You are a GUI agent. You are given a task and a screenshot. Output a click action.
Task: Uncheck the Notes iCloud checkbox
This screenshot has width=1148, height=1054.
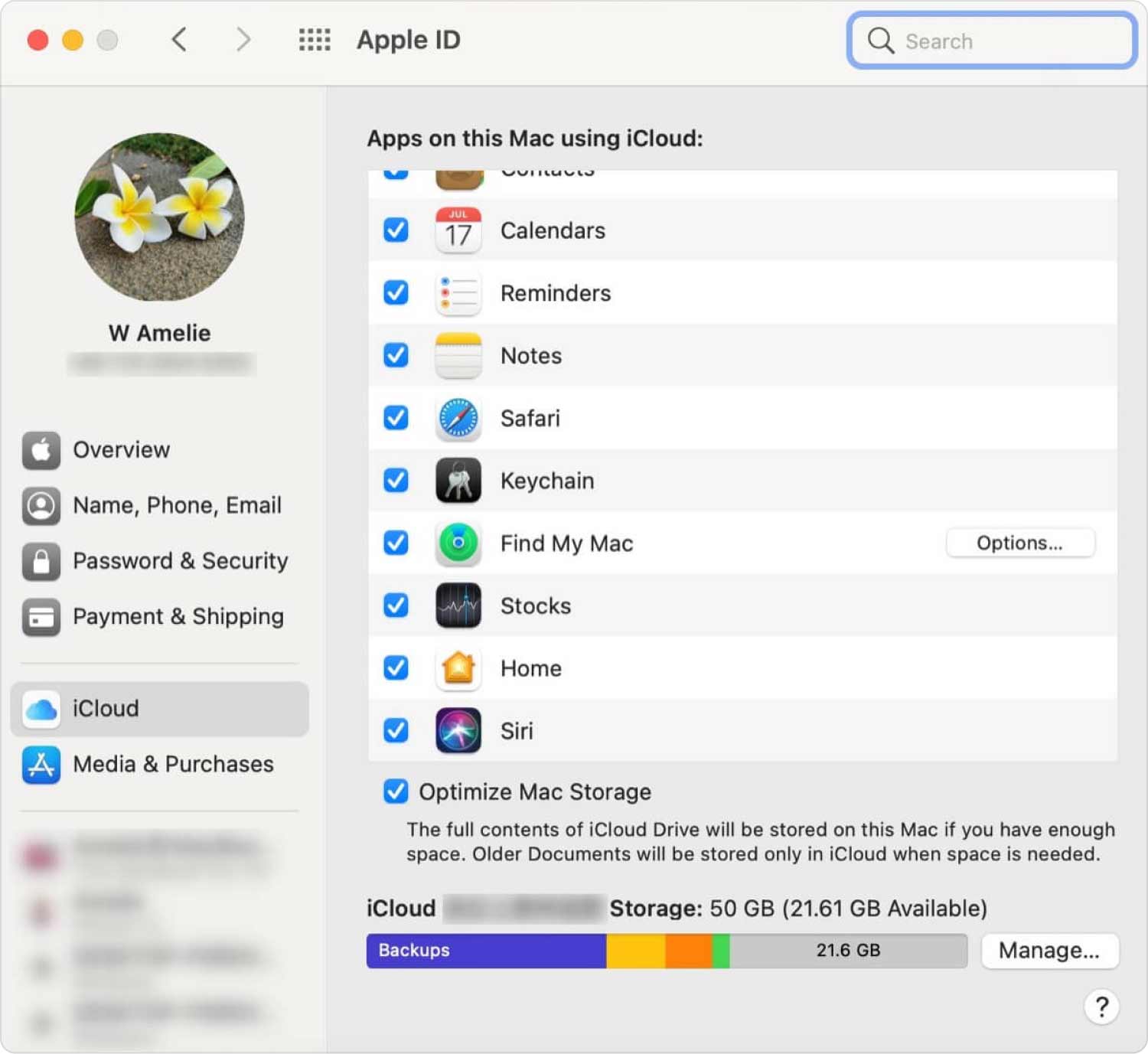point(396,355)
